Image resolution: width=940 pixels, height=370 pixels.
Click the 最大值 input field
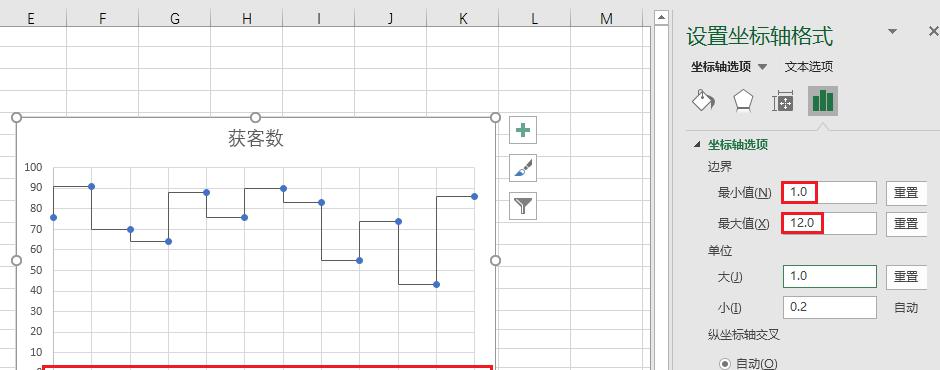point(830,223)
